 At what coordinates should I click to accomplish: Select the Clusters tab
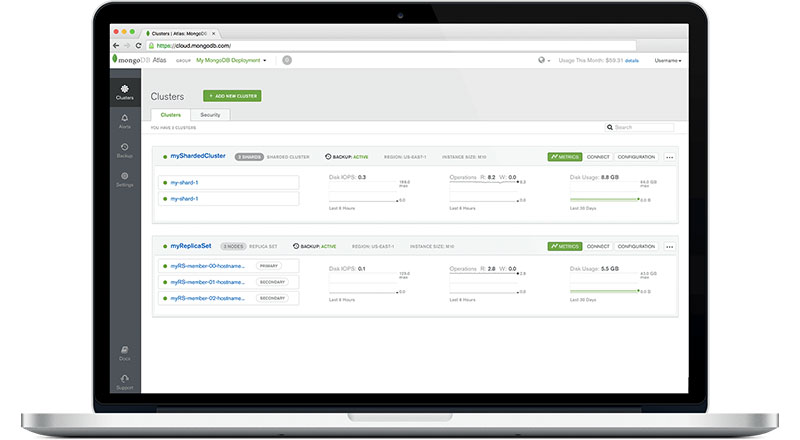pos(171,115)
